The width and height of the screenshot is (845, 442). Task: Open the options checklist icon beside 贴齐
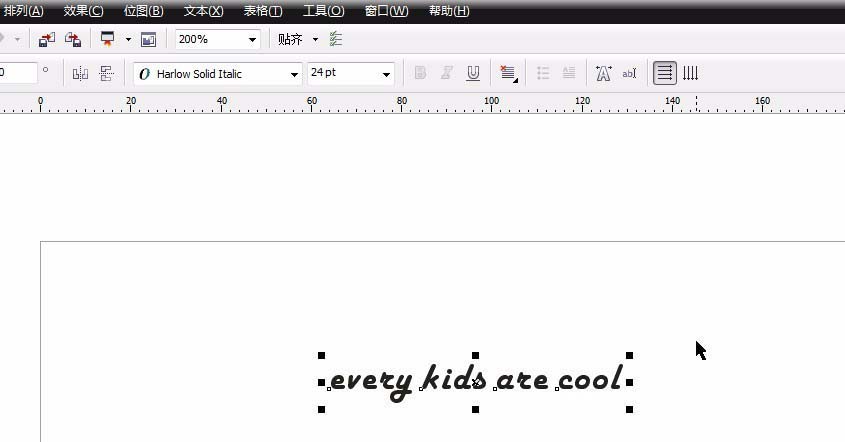click(x=336, y=39)
